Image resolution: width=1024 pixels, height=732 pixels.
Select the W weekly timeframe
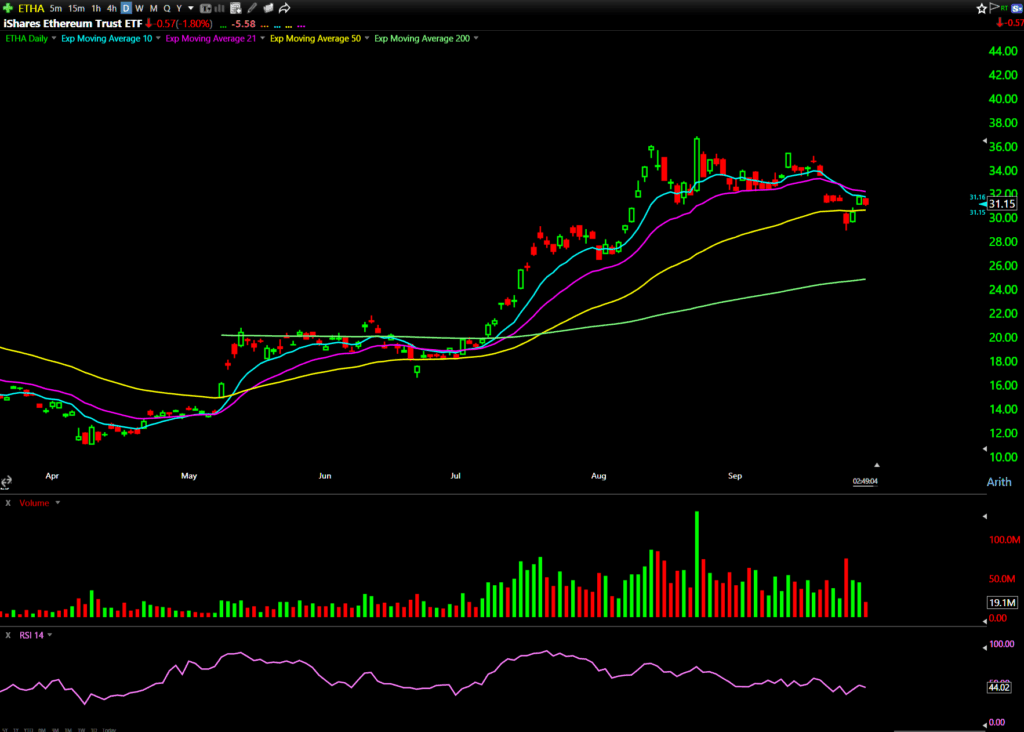pyautogui.click(x=139, y=8)
